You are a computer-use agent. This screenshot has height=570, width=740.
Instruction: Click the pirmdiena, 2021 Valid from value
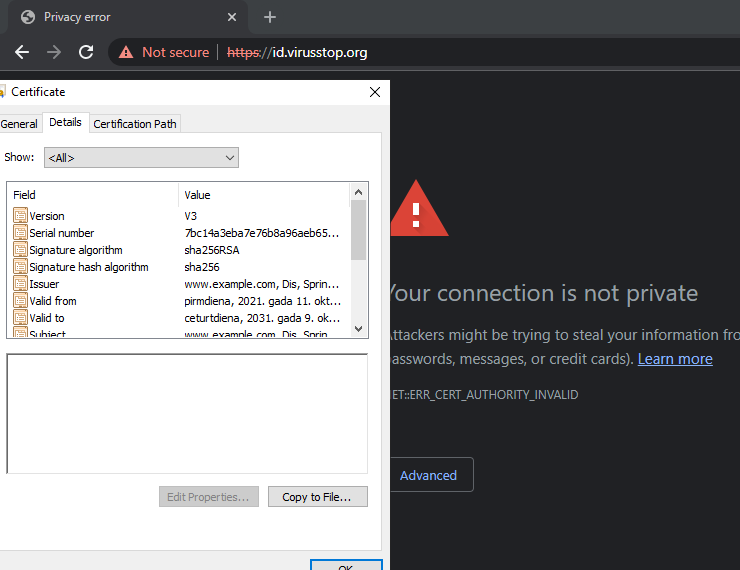click(x=262, y=301)
